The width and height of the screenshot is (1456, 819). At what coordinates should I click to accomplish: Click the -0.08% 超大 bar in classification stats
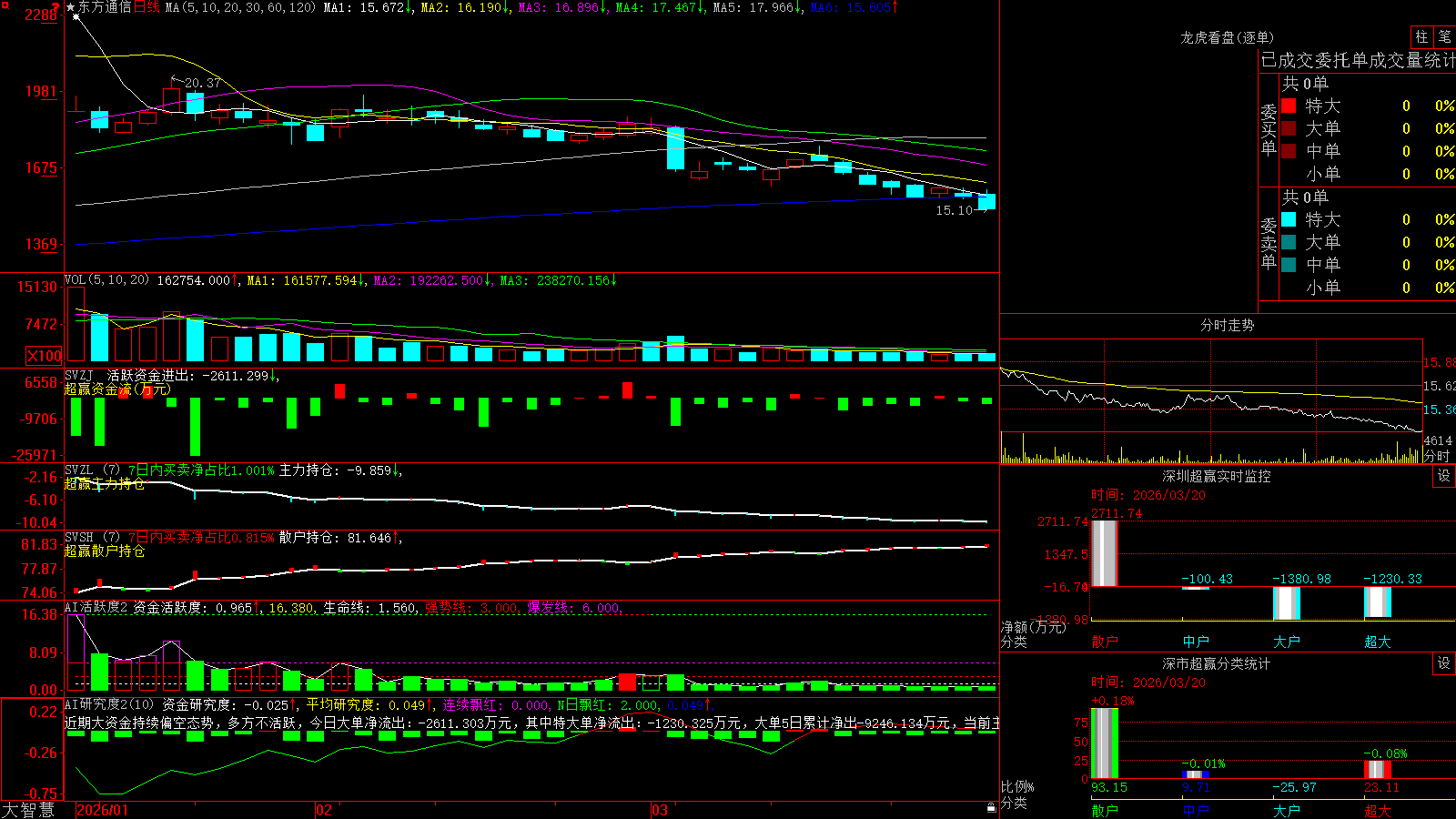(1378, 770)
